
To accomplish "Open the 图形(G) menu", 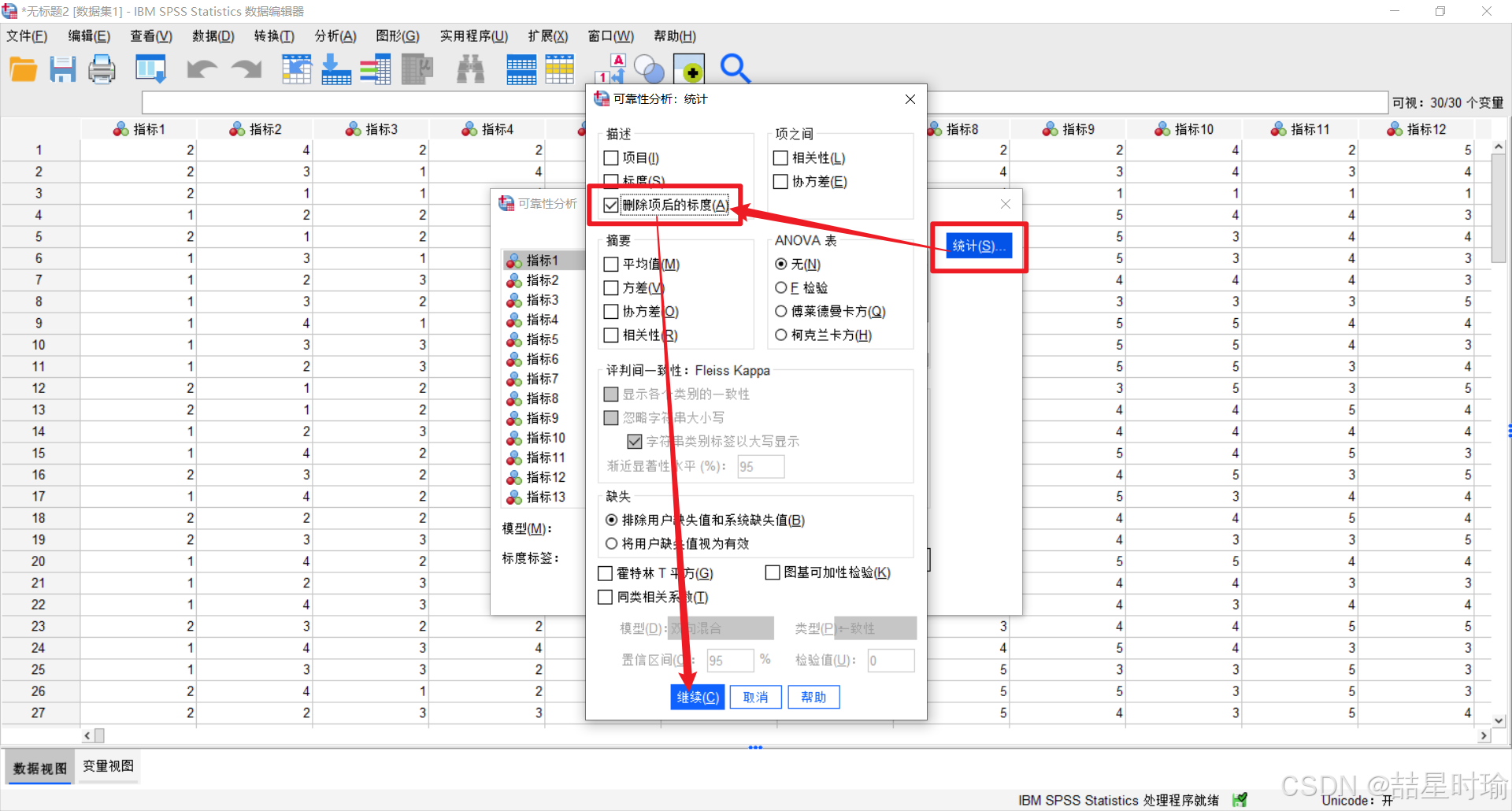I will coord(398,36).
